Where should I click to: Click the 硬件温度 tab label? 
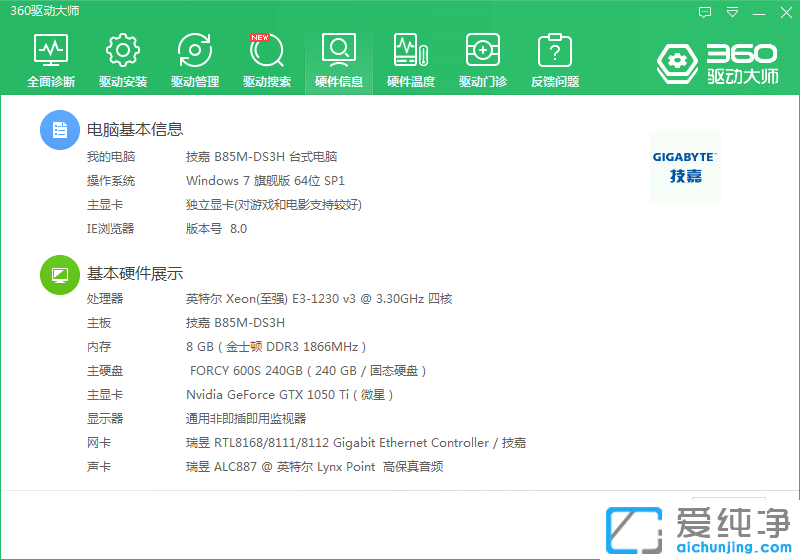pos(411,82)
